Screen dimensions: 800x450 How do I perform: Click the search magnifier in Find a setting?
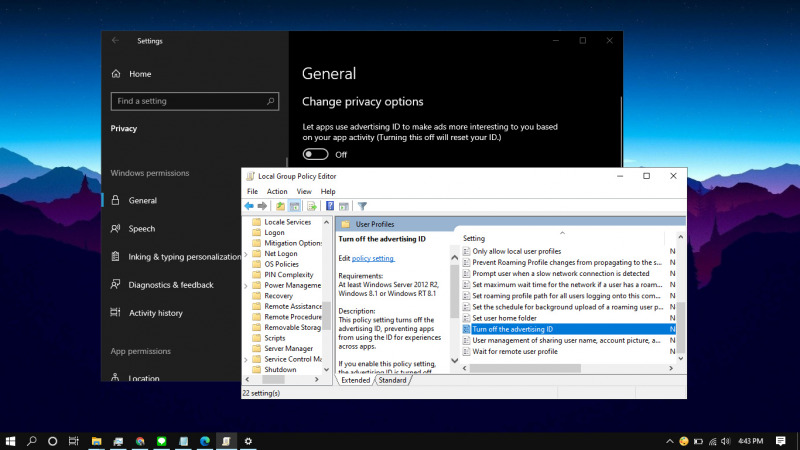270,101
